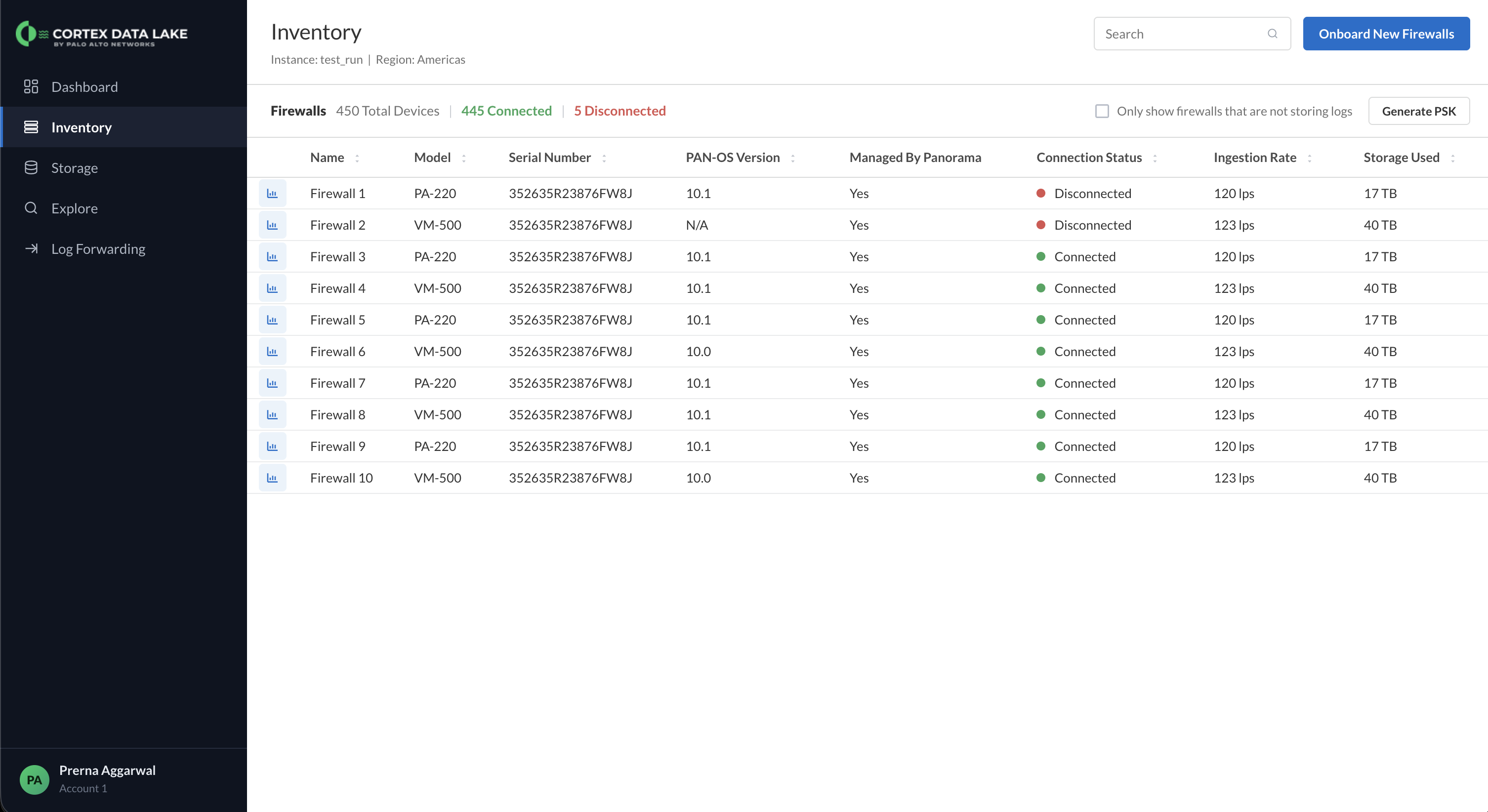Click Firewall 4 VM-500 model cell
1488x812 pixels.
[x=437, y=288]
